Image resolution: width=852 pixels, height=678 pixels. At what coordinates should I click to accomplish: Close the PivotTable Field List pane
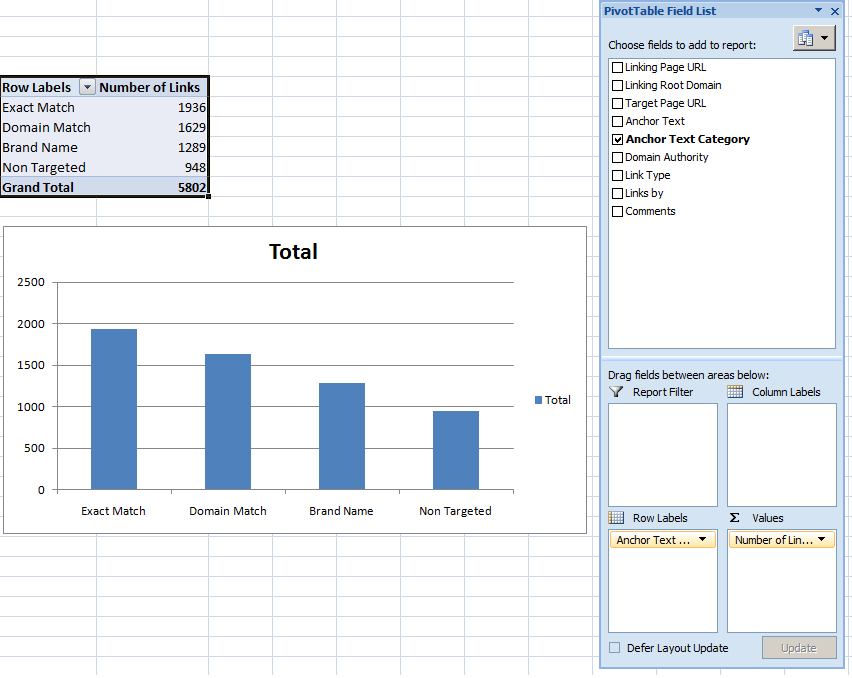[x=835, y=11]
